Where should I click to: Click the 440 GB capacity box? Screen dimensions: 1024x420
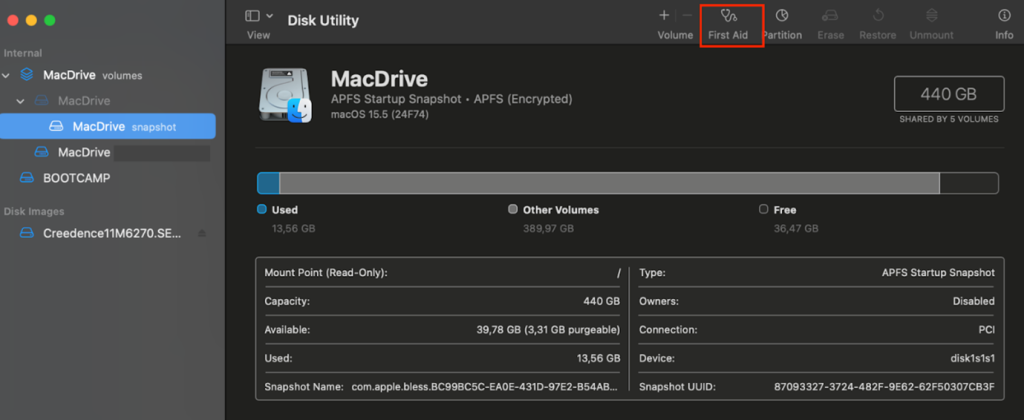coord(949,94)
